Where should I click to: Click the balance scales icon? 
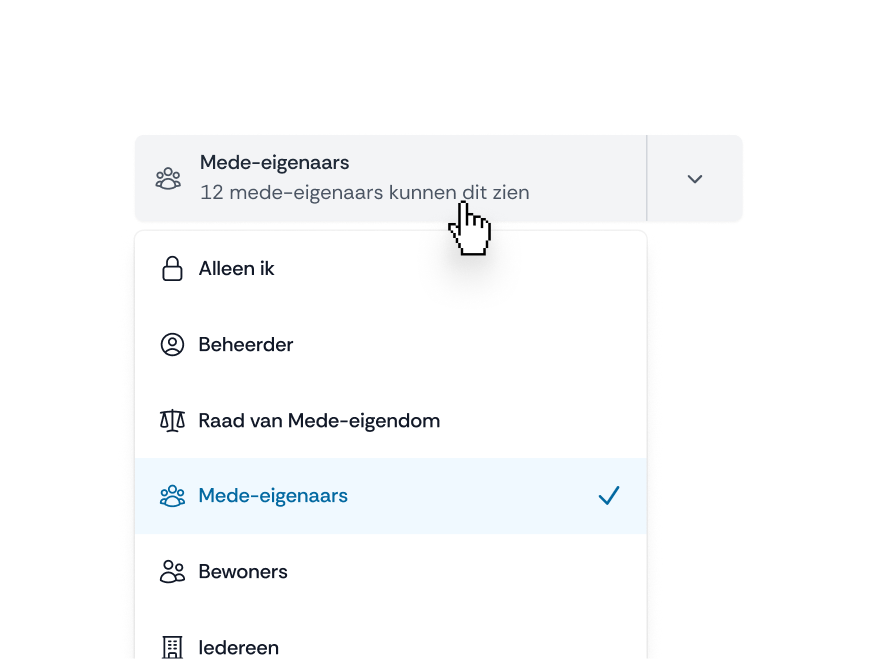click(x=172, y=421)
